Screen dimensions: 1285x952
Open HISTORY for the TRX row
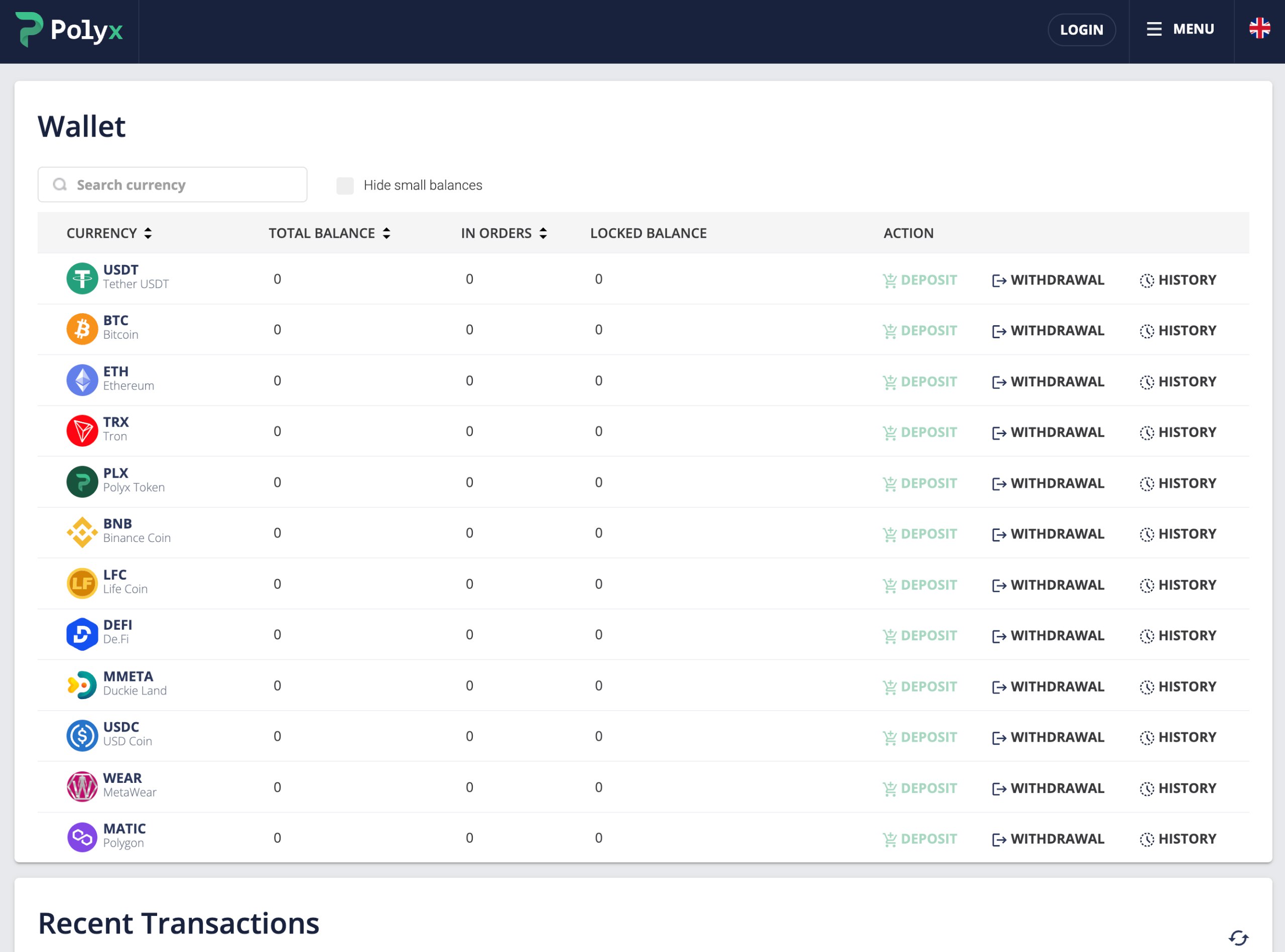1178,432
